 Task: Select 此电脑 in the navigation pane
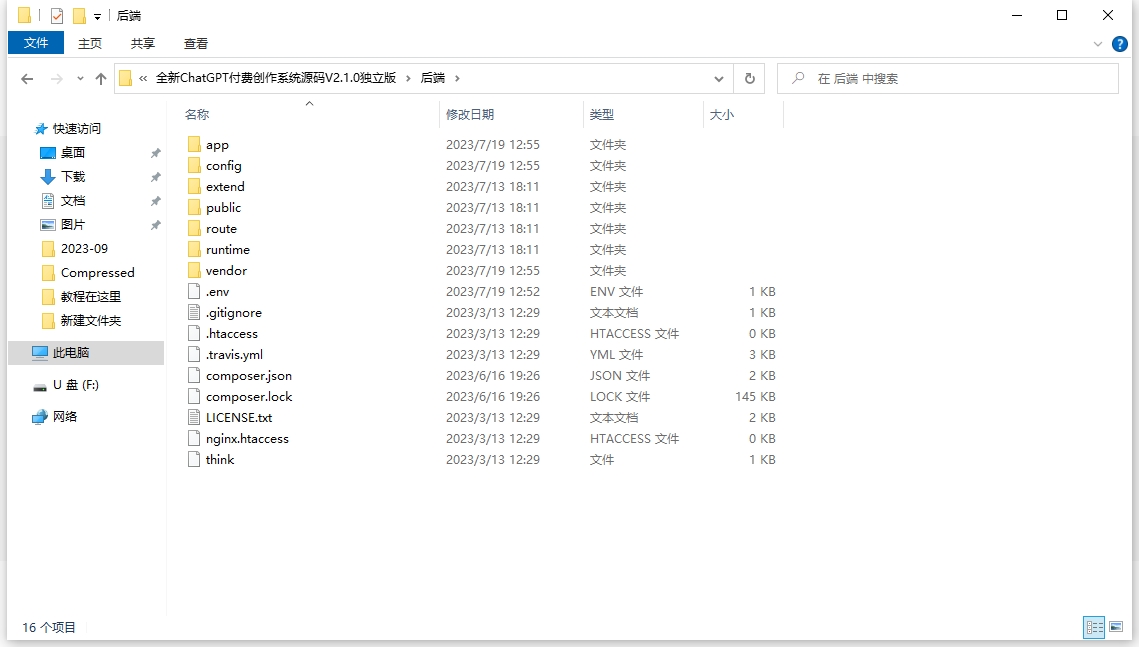pyautogui.click(x=71, y=353)
